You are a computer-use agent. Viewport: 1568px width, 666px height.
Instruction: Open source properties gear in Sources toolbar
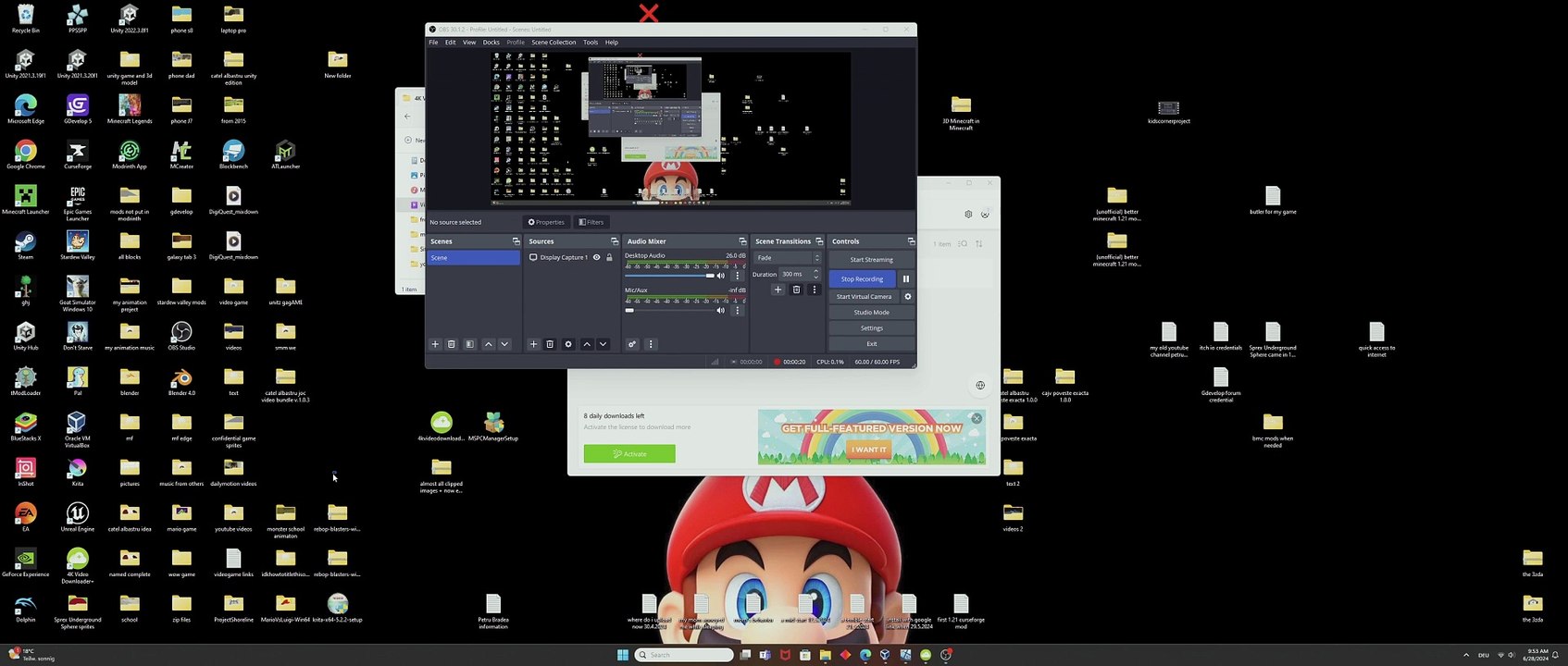click(568, 344)
